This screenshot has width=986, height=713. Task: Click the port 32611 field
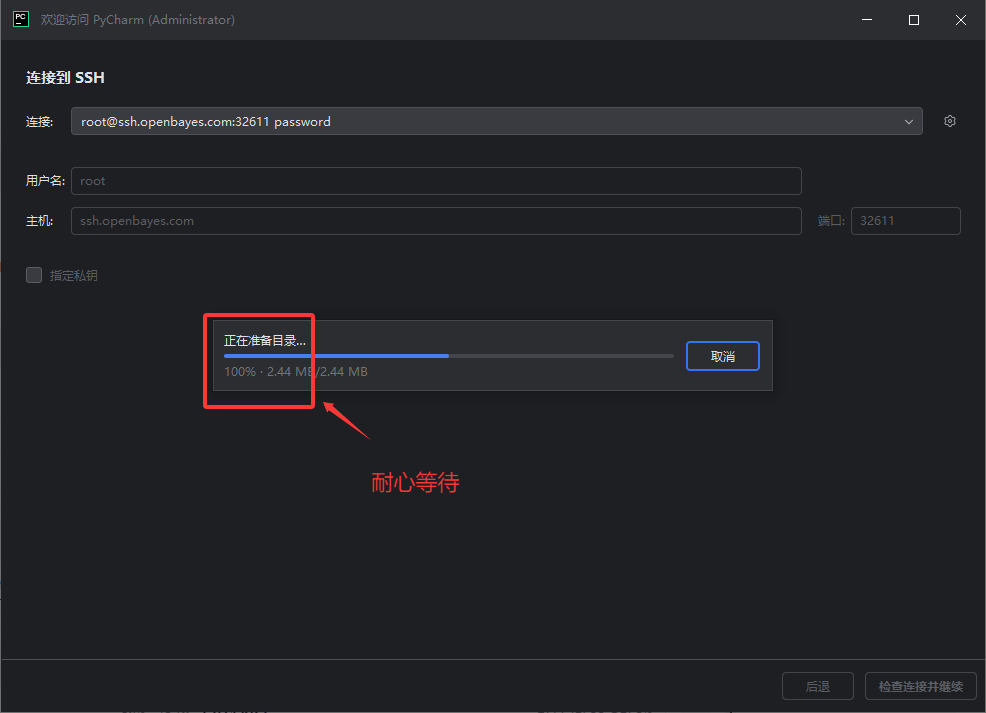[906, 221]
